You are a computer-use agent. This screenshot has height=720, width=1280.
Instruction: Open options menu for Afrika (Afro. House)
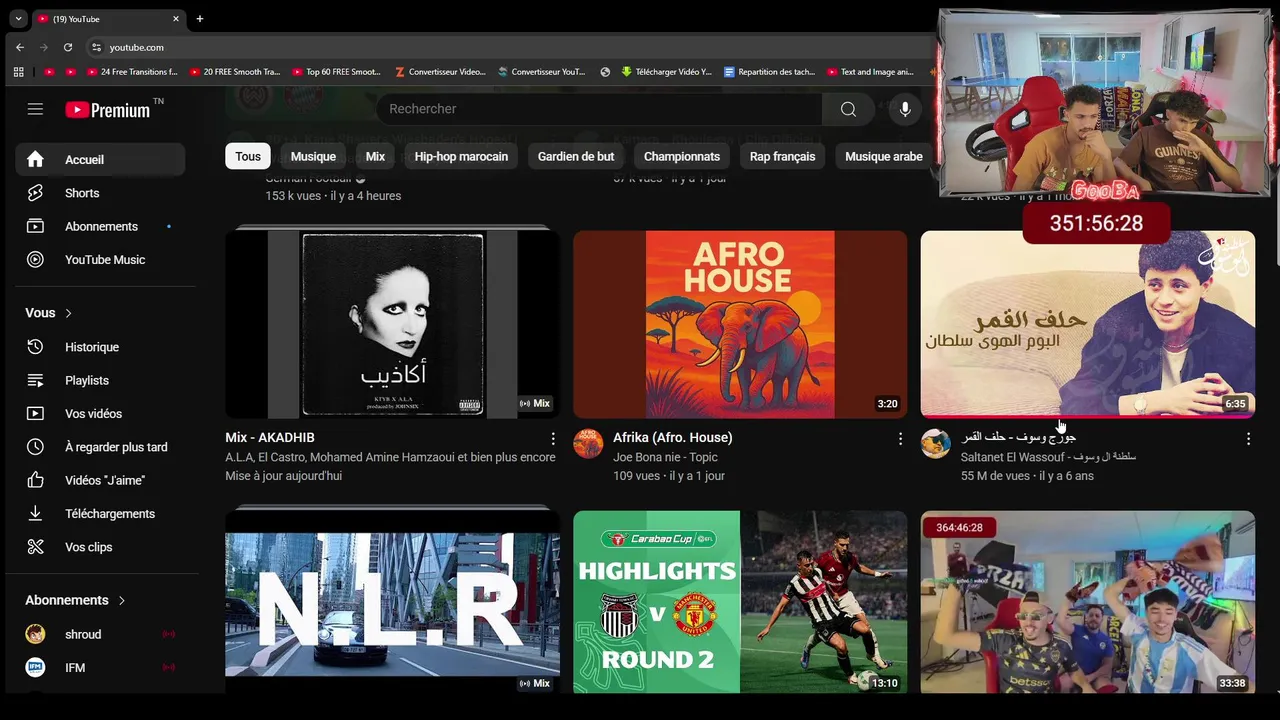pyautogui.click(x=900, y=439)
